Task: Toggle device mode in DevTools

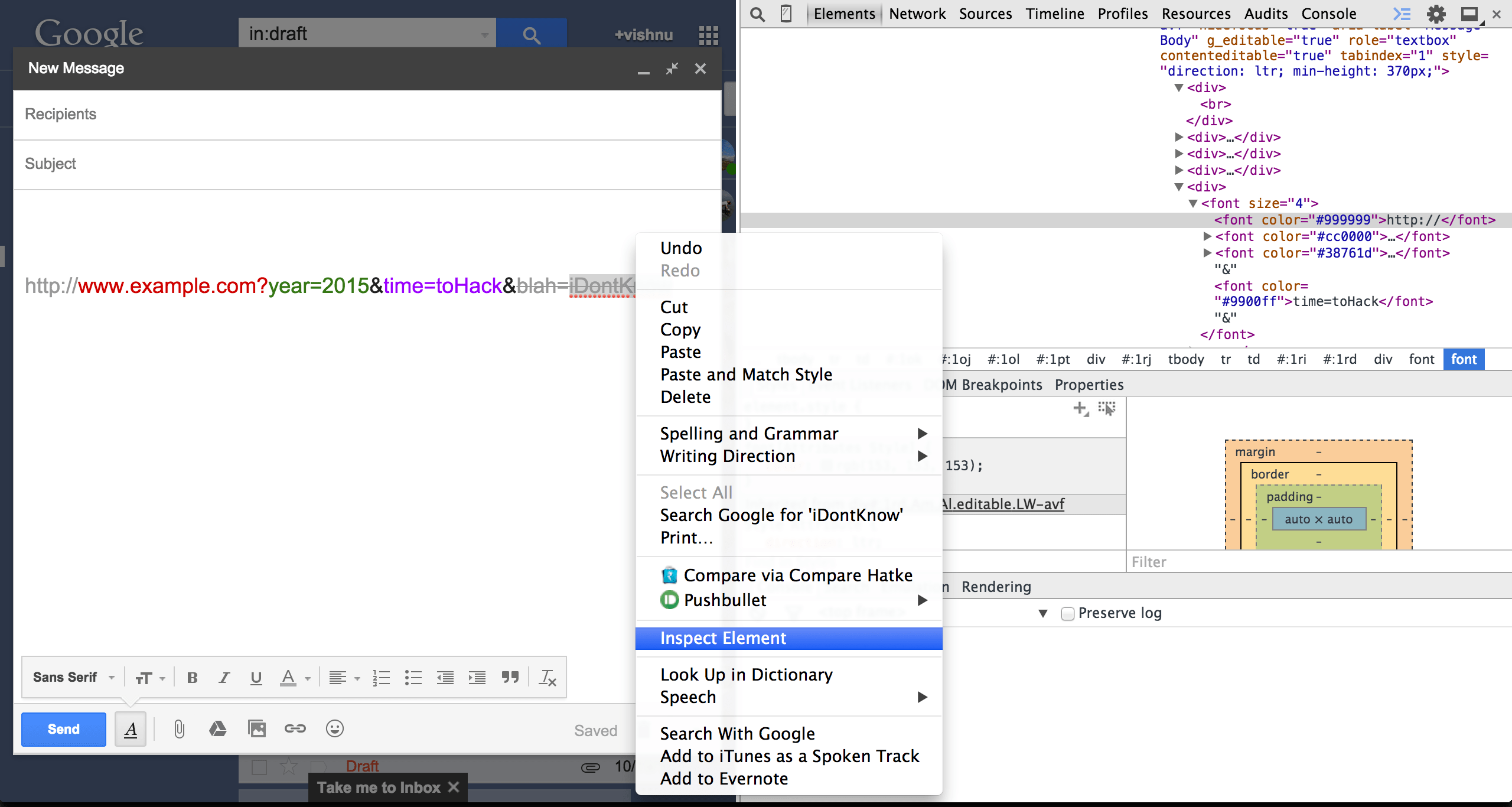Action: pos(786,14)
